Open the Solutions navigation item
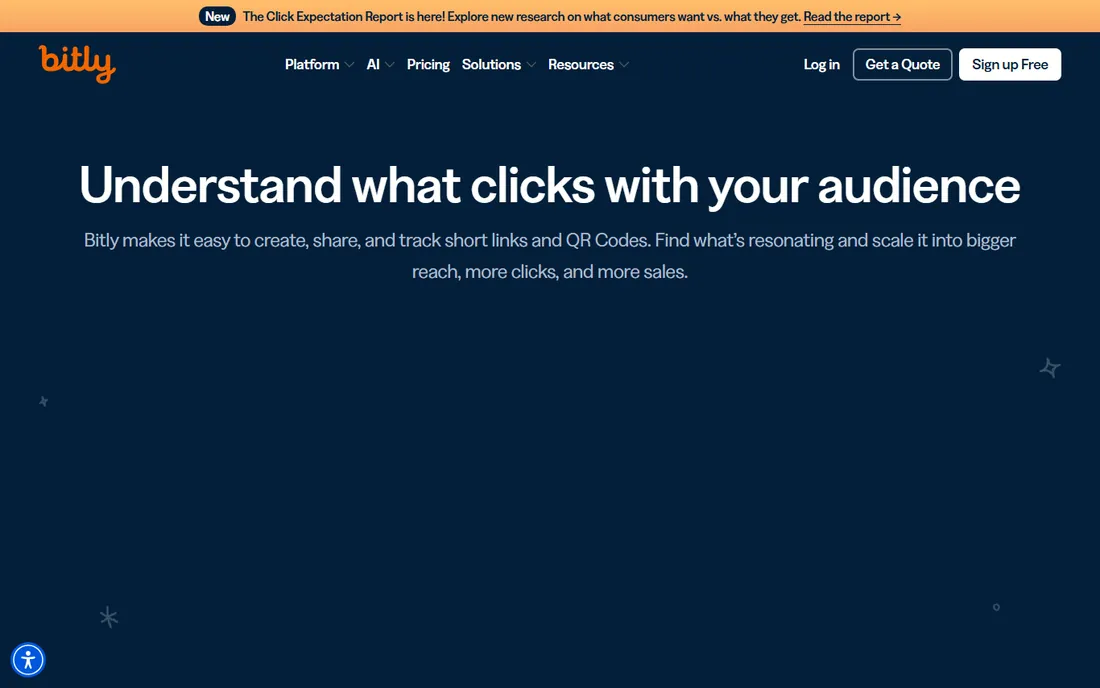1100x688 pixels. (491, 65)
